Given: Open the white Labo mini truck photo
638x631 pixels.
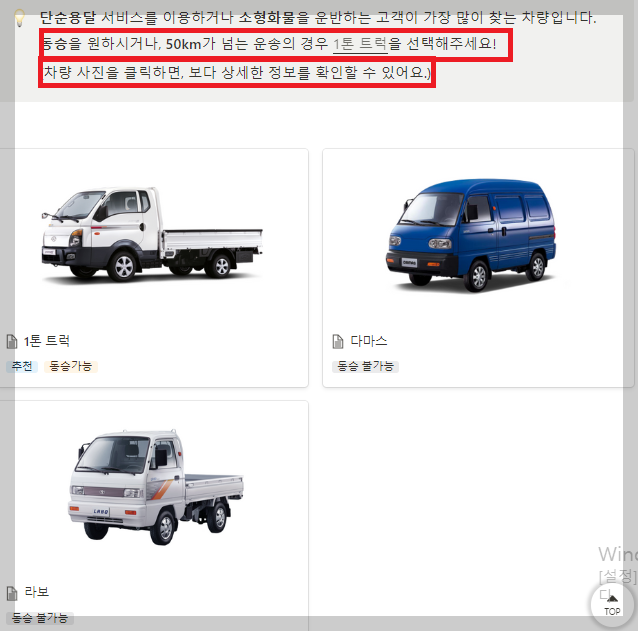Looking at the screenshot, I should pyautogui.click(x=155, y=487).
